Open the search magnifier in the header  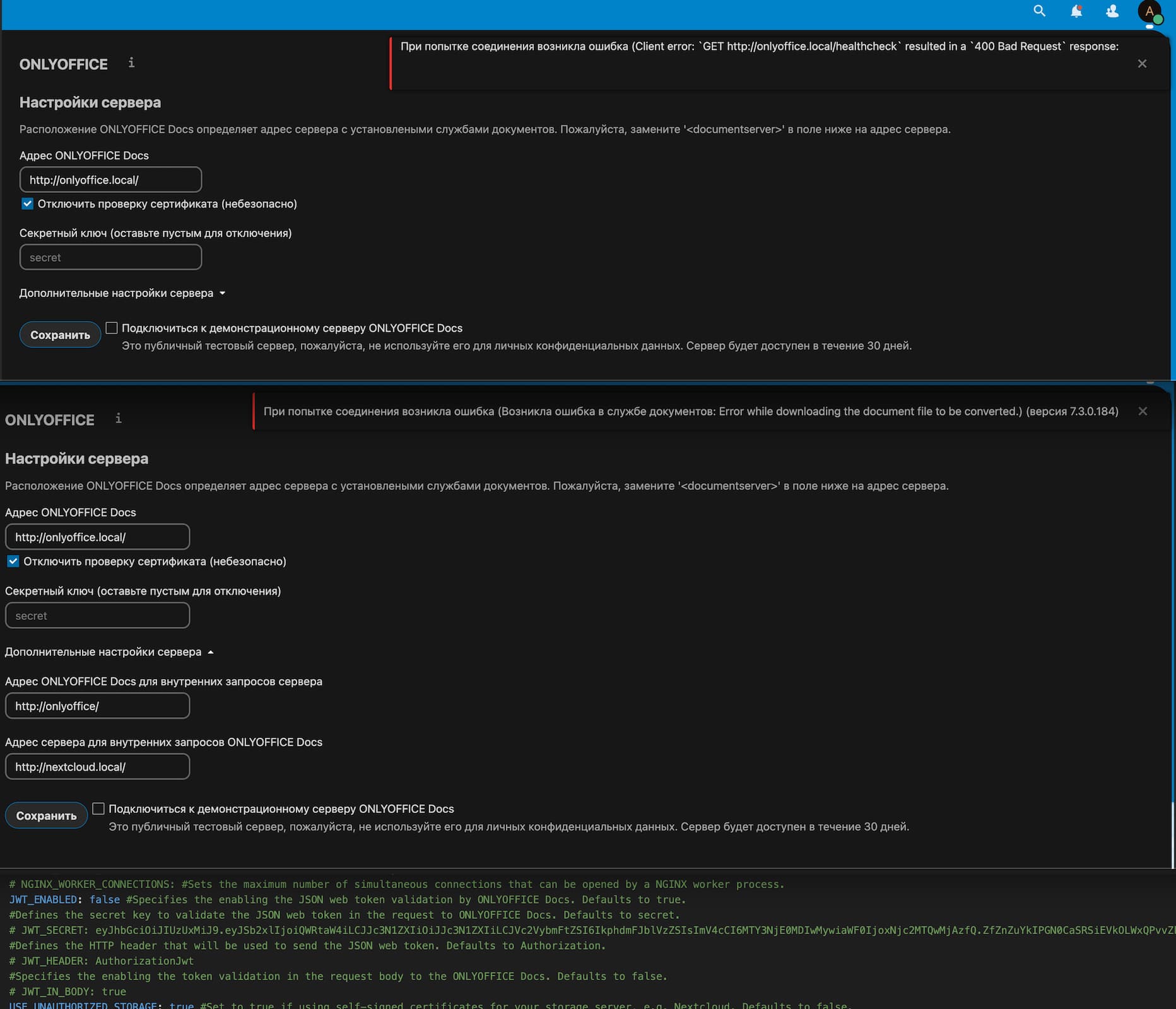pos(1039,11)
